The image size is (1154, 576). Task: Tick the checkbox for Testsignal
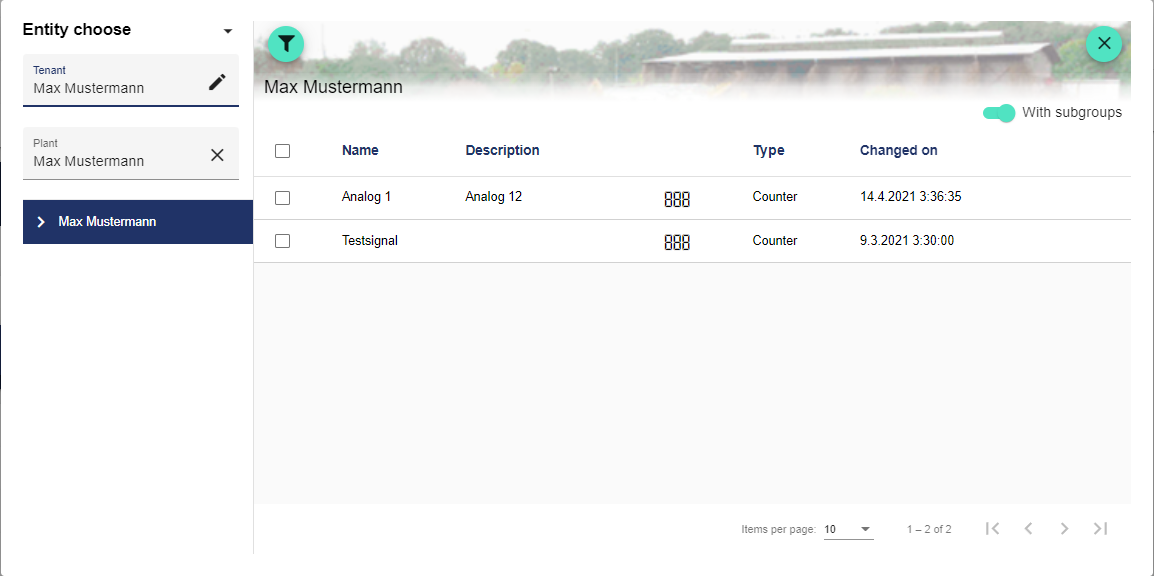[282, 241]
